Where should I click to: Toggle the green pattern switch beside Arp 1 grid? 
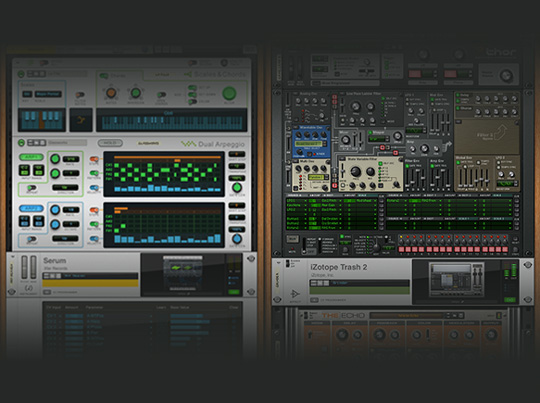coord(94,173)
